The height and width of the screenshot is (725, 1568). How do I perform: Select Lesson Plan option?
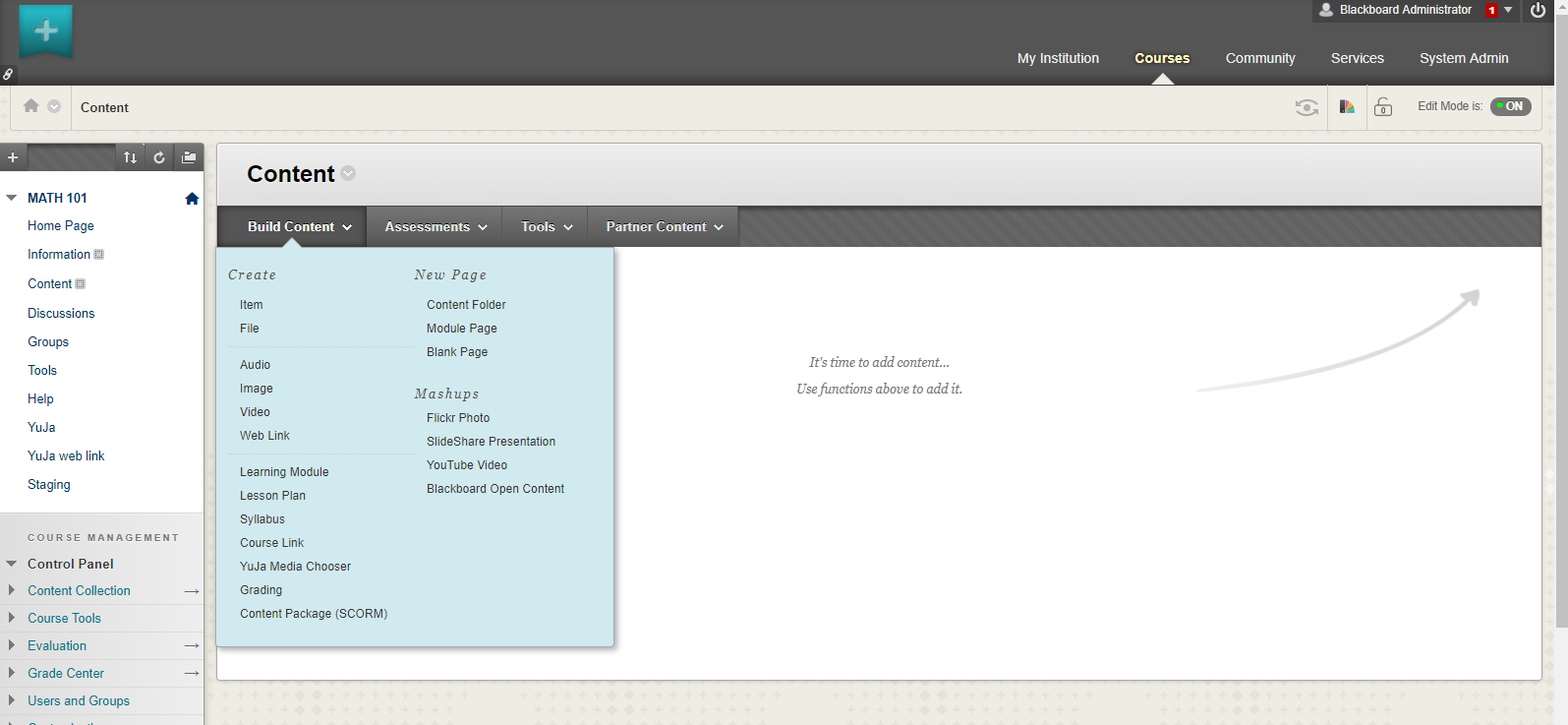click(272, 496)
